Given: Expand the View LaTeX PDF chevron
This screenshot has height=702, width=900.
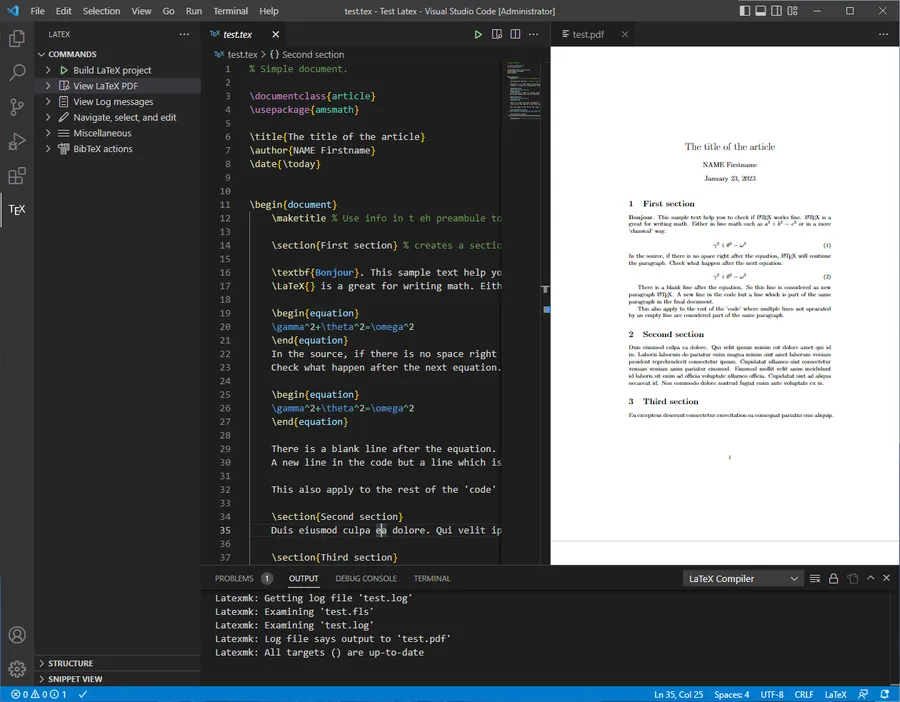Looking at the screenshot, I should (48, 86).
